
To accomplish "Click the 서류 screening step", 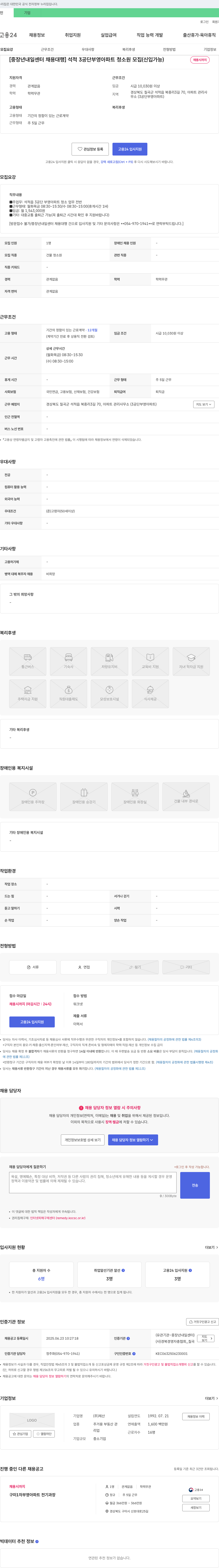I will coord(33,967).
